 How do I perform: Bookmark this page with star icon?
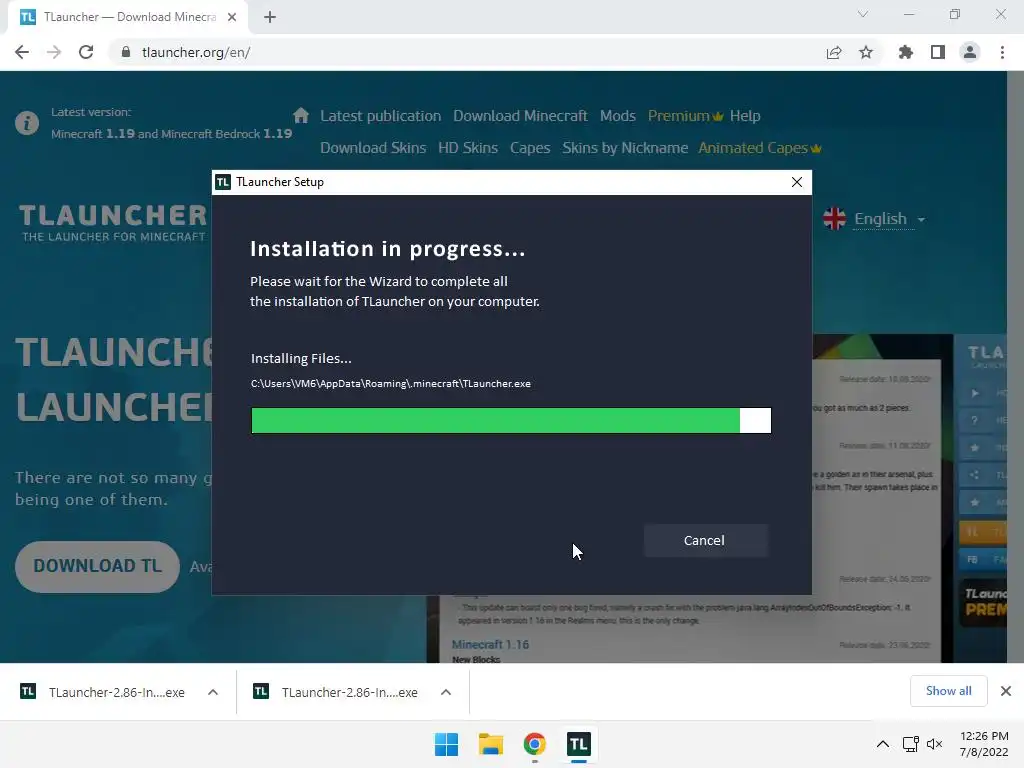pos(866,52)
